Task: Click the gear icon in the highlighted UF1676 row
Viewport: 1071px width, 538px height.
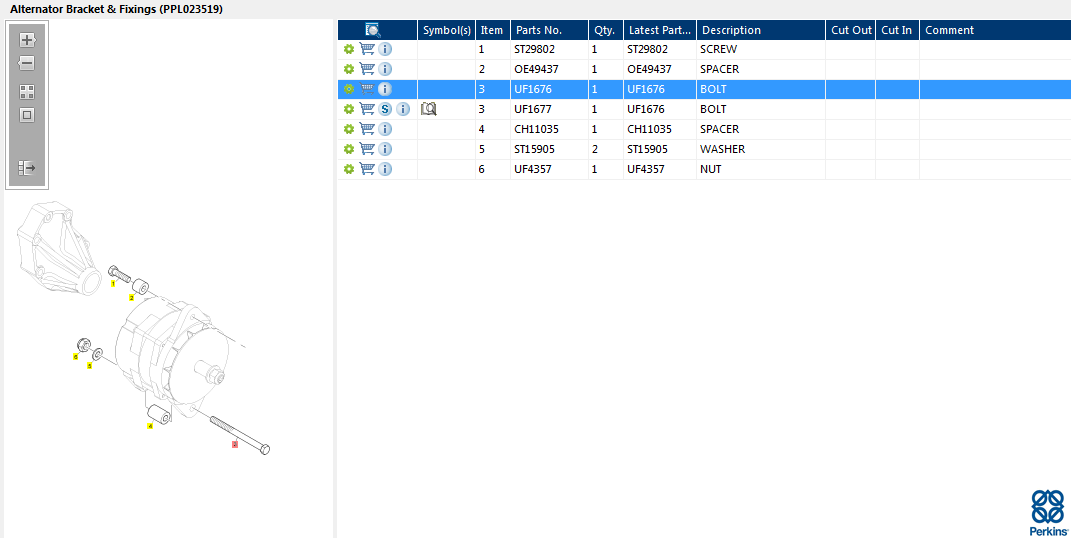Action: [349, 89]
